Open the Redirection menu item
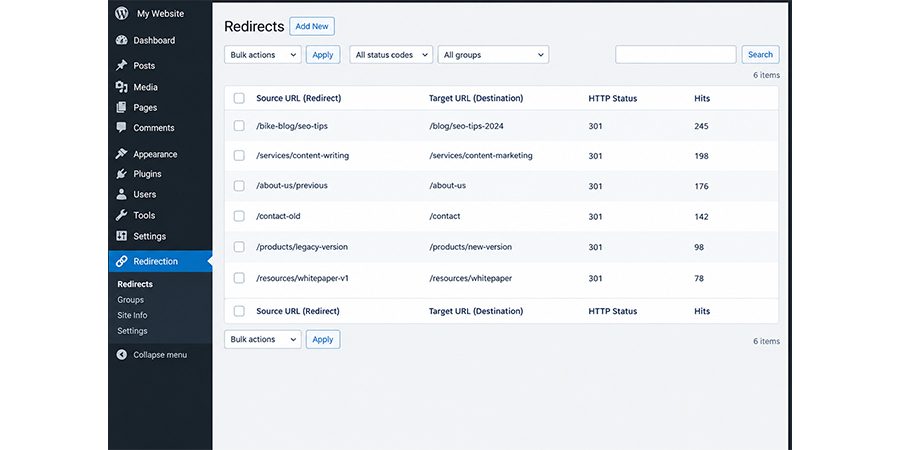 pyautogui.click(x=160, y=261)
